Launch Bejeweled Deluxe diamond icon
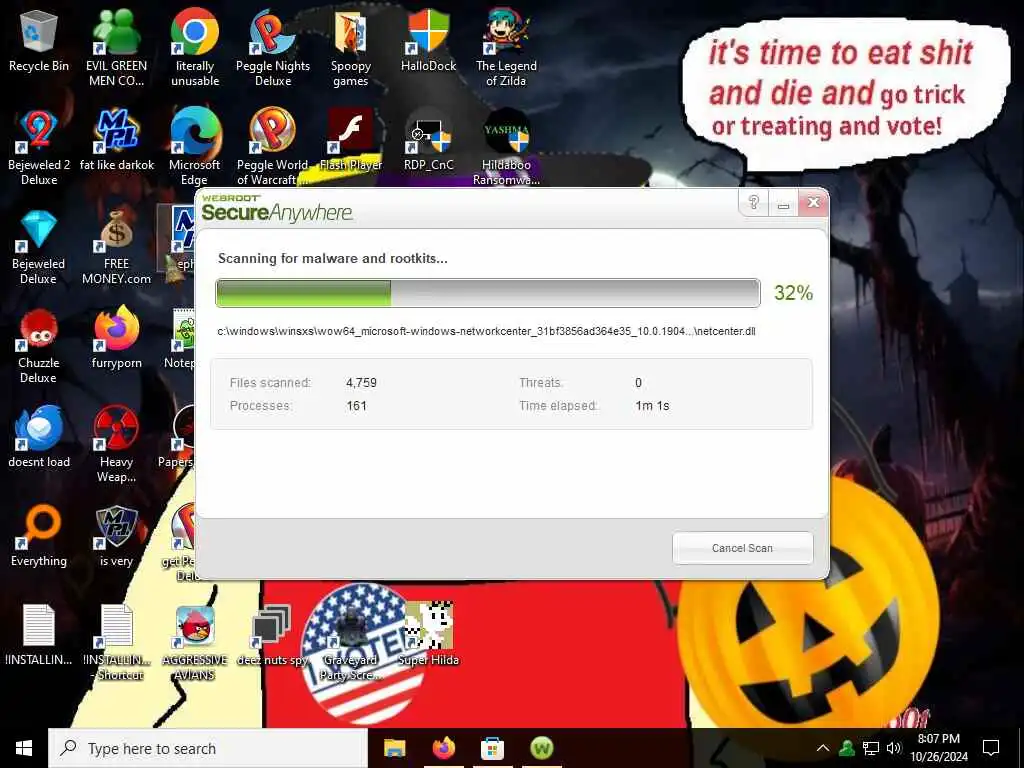Image resolution: width=1024 pixels, height=768 pixels. point(39,247)
